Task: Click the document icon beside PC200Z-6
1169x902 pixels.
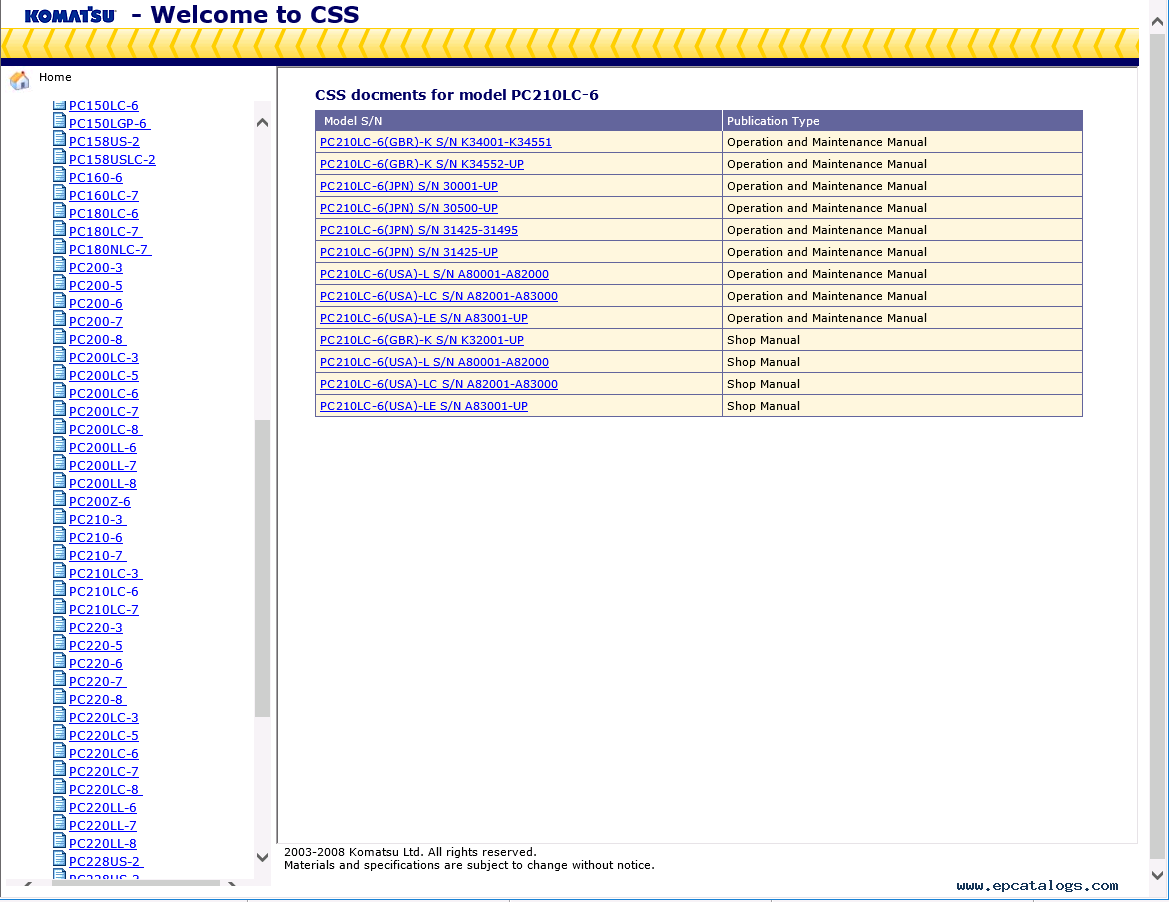Action: point(60,499)
